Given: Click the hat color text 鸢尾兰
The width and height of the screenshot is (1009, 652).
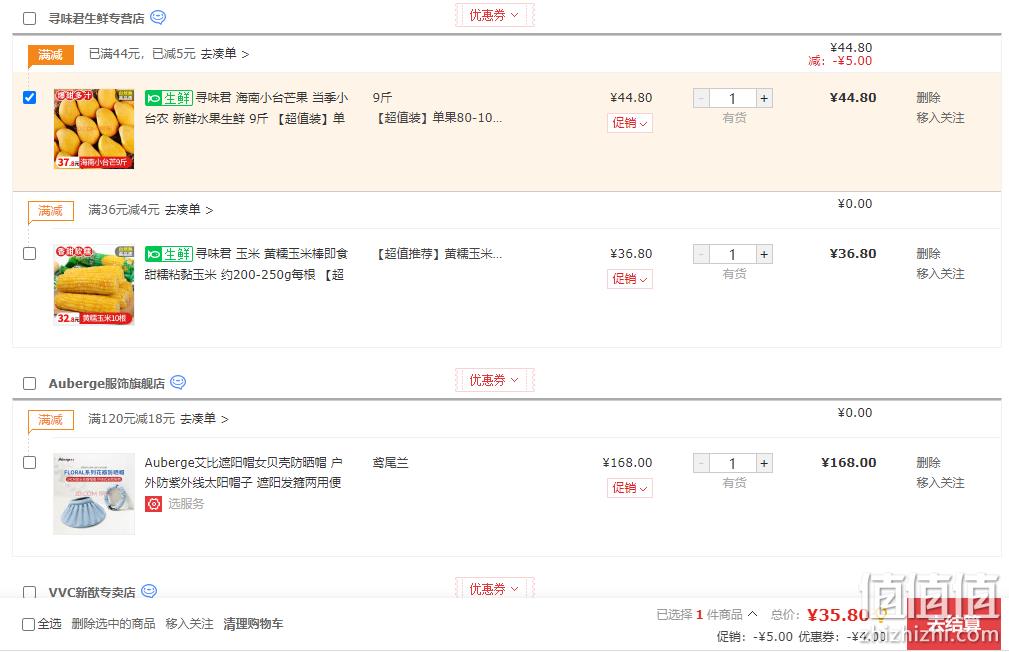Looking at the screenshot, I should 391,463.
